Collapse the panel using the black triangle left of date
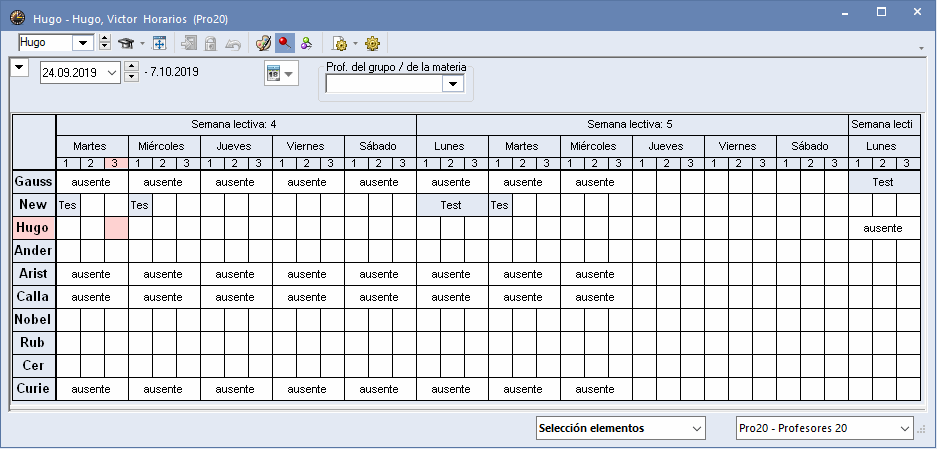The height and width of the screenshot is (449, 937). pos(20,67)
